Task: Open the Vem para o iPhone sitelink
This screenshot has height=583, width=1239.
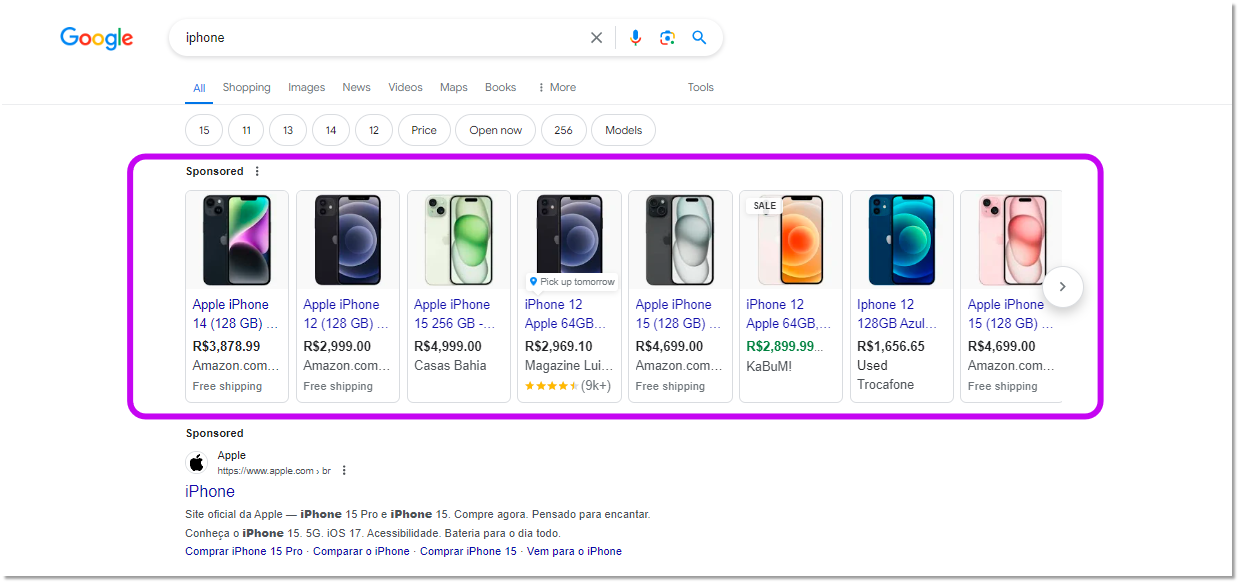Action: [574, 551]
